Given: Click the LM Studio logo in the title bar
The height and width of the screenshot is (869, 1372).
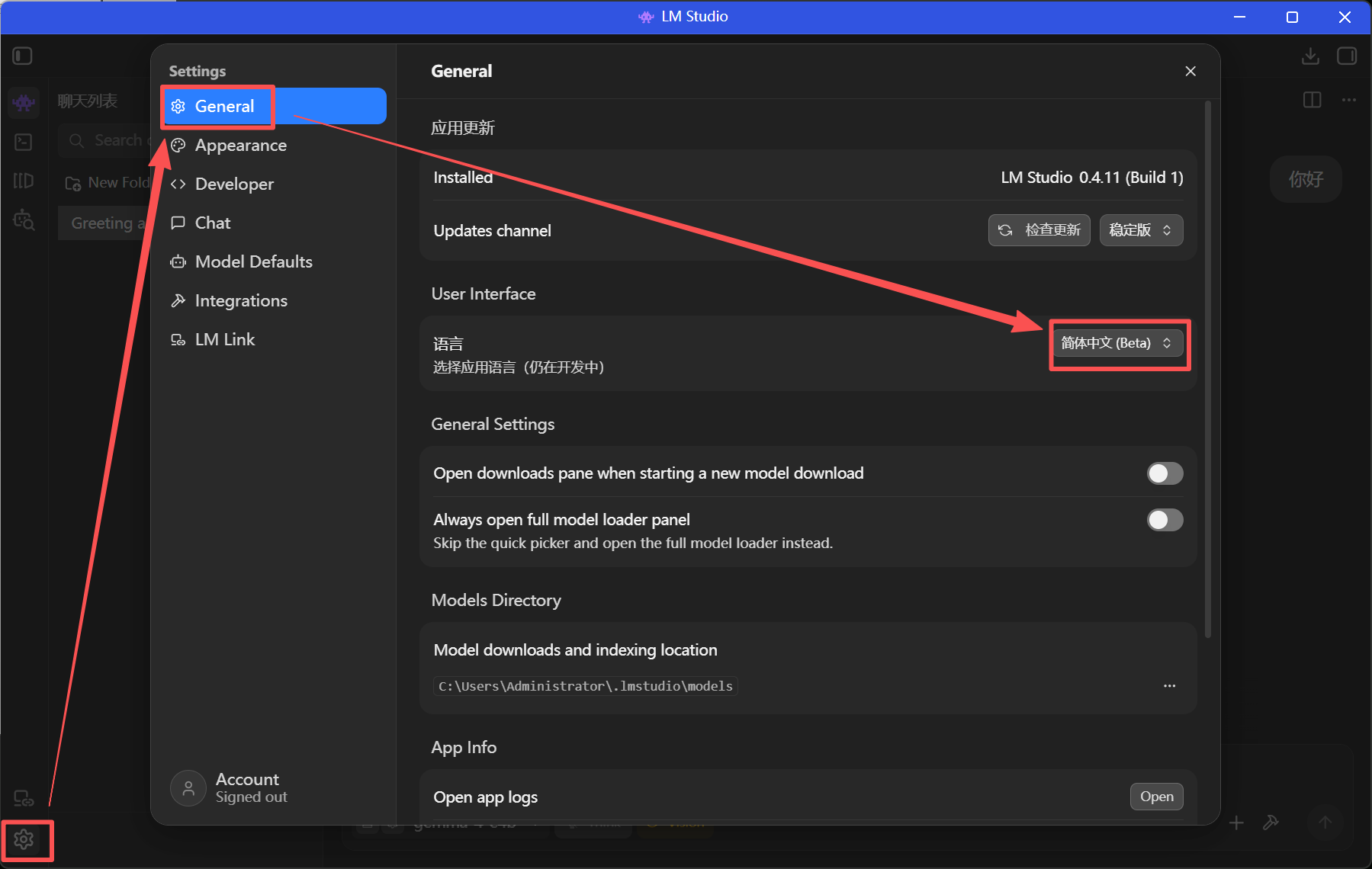Looking at the screenshot, I should [x=646, y=17].
